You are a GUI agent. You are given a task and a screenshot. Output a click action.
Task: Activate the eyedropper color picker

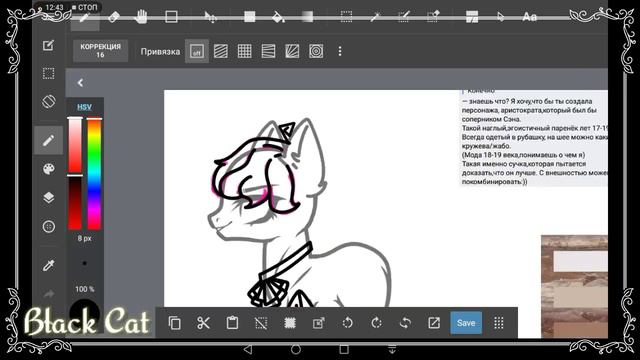[49, 265]
